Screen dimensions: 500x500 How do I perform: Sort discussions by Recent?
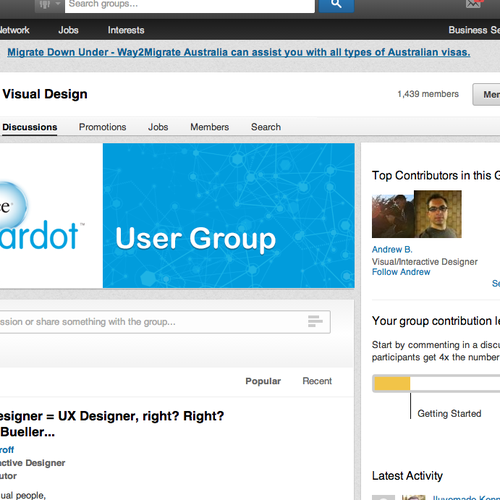click(x=317, y=381)
